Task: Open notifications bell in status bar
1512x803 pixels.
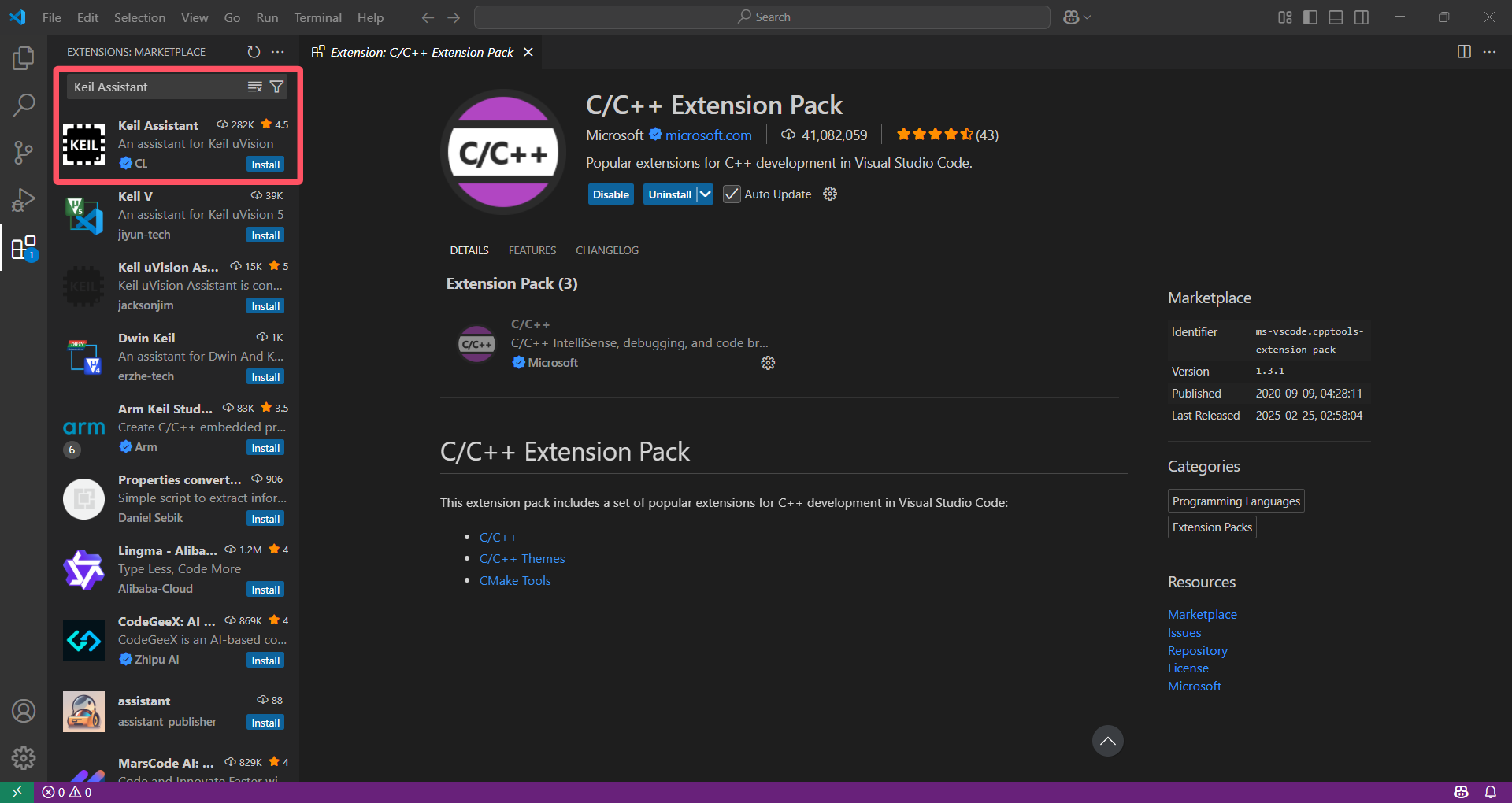Action: (x=1490, y=792)
